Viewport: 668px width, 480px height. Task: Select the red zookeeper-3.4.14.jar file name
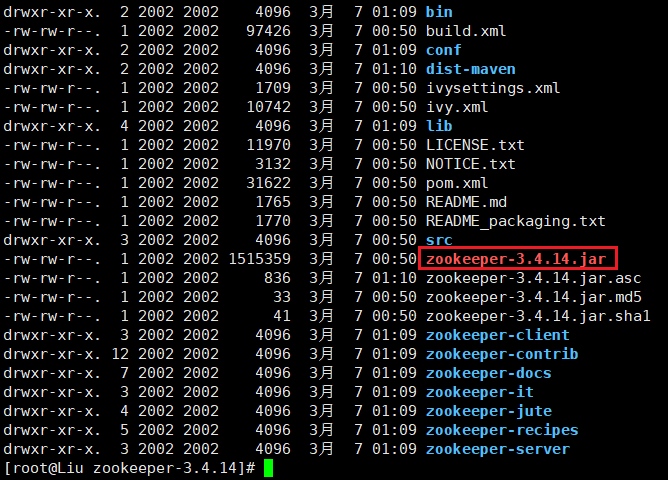click(x=516, y=259)
